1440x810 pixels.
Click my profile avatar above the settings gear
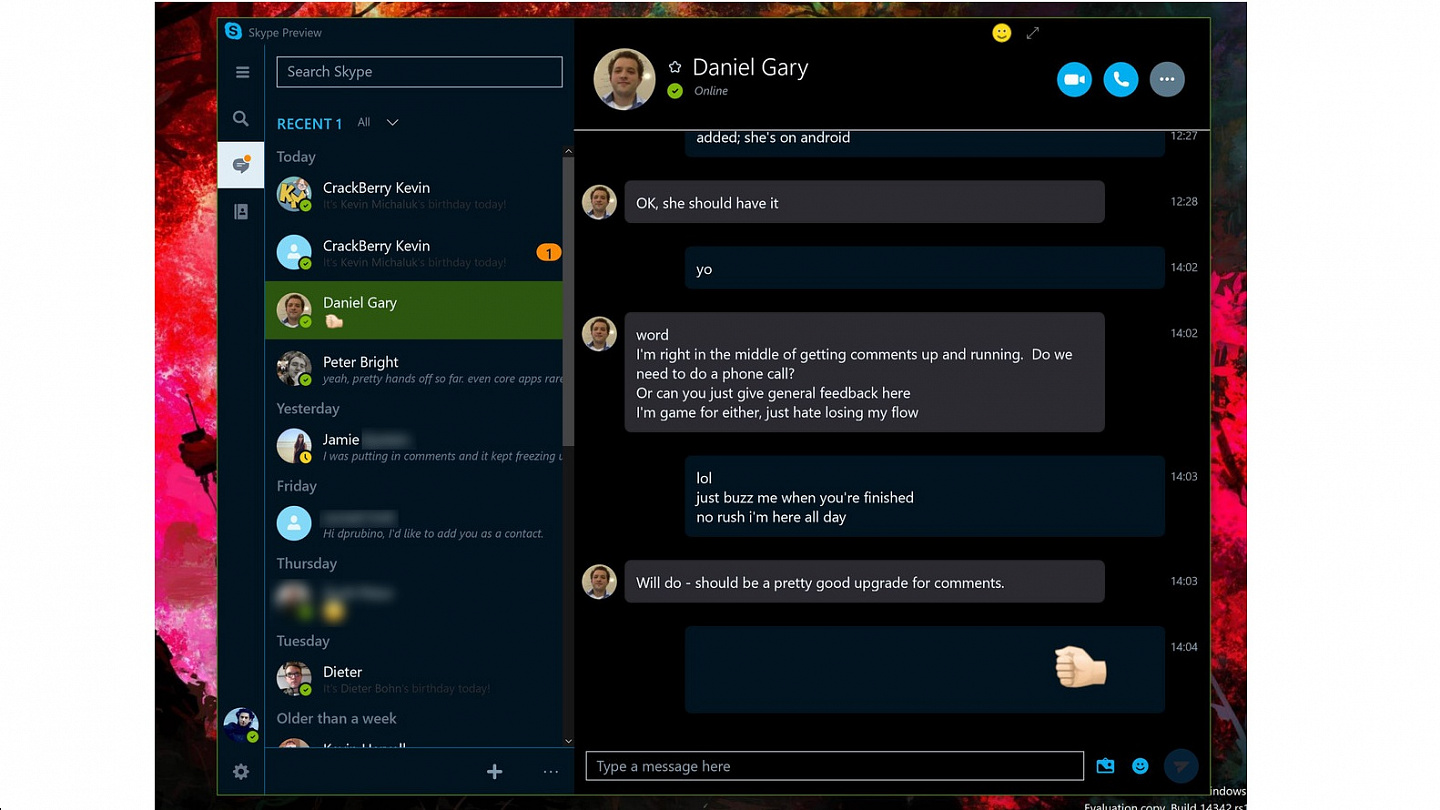pos(241,724)
